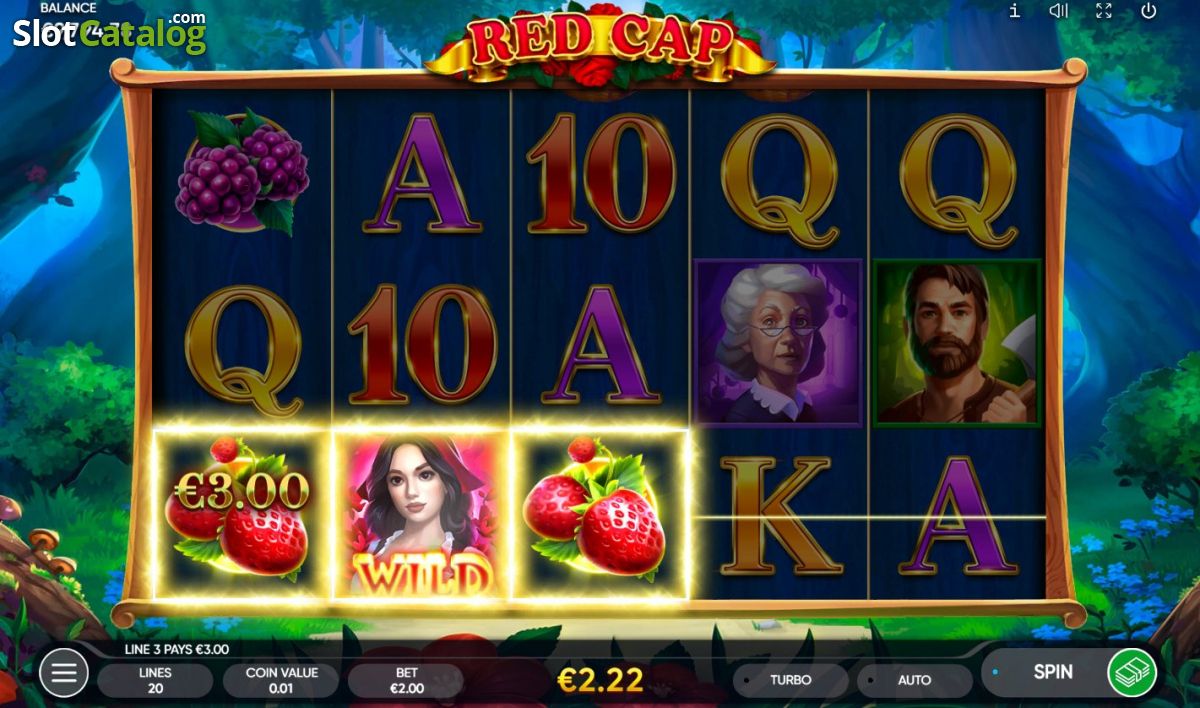Click the strawberry showing €3.00
Viewport: 1200px width, 708px height.
click(241, 515)
